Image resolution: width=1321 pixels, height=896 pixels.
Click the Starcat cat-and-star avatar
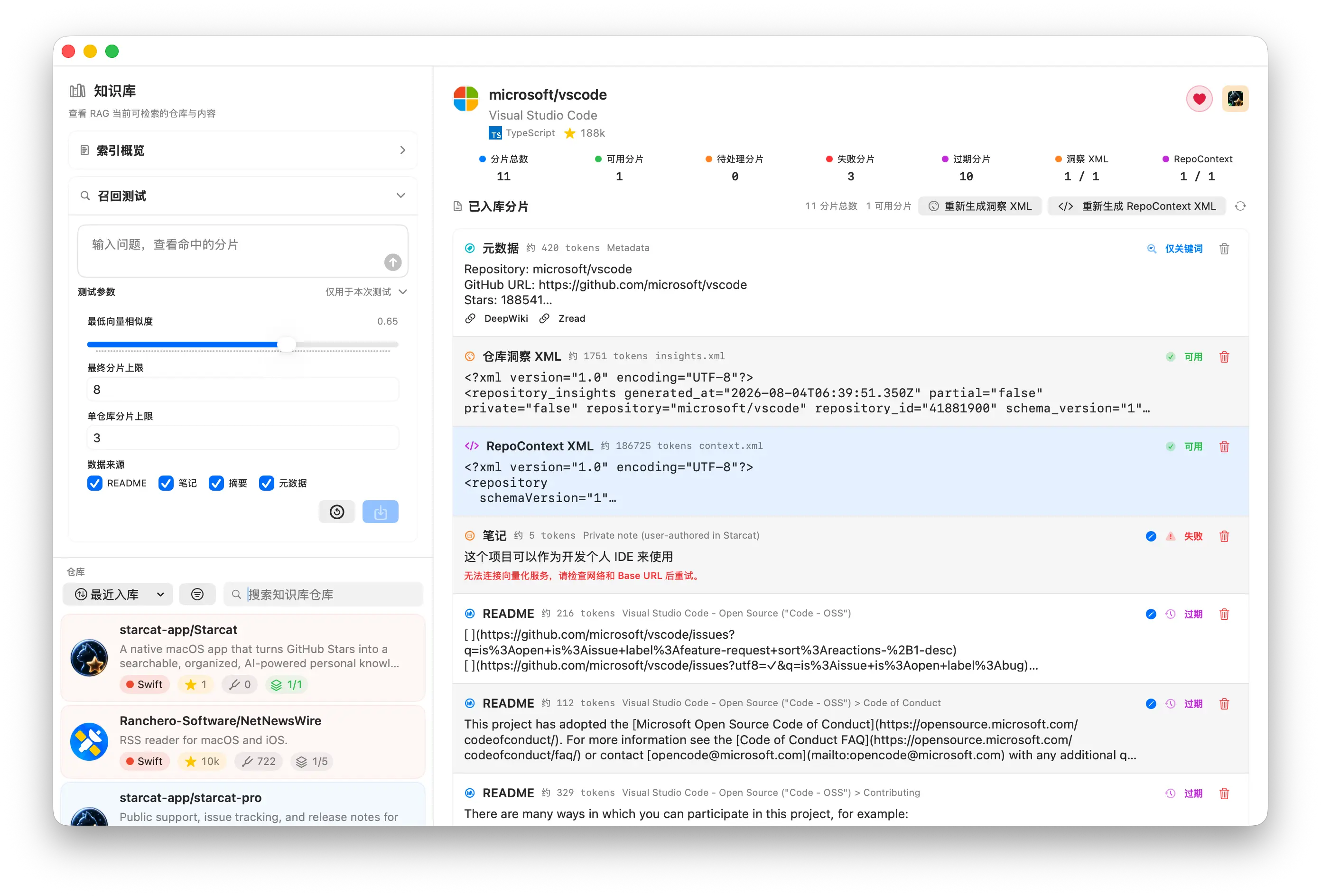89,658
